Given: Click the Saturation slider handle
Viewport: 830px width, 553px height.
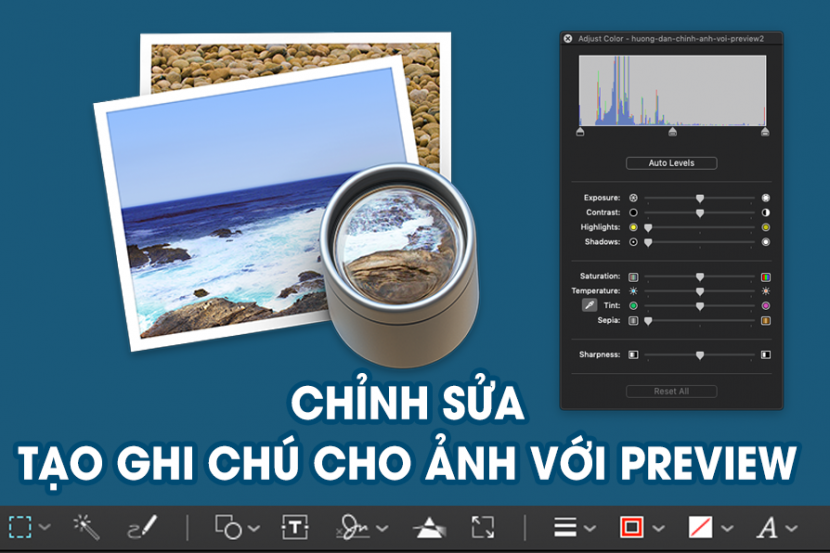Looking at the screenshot, I should 700,277.
